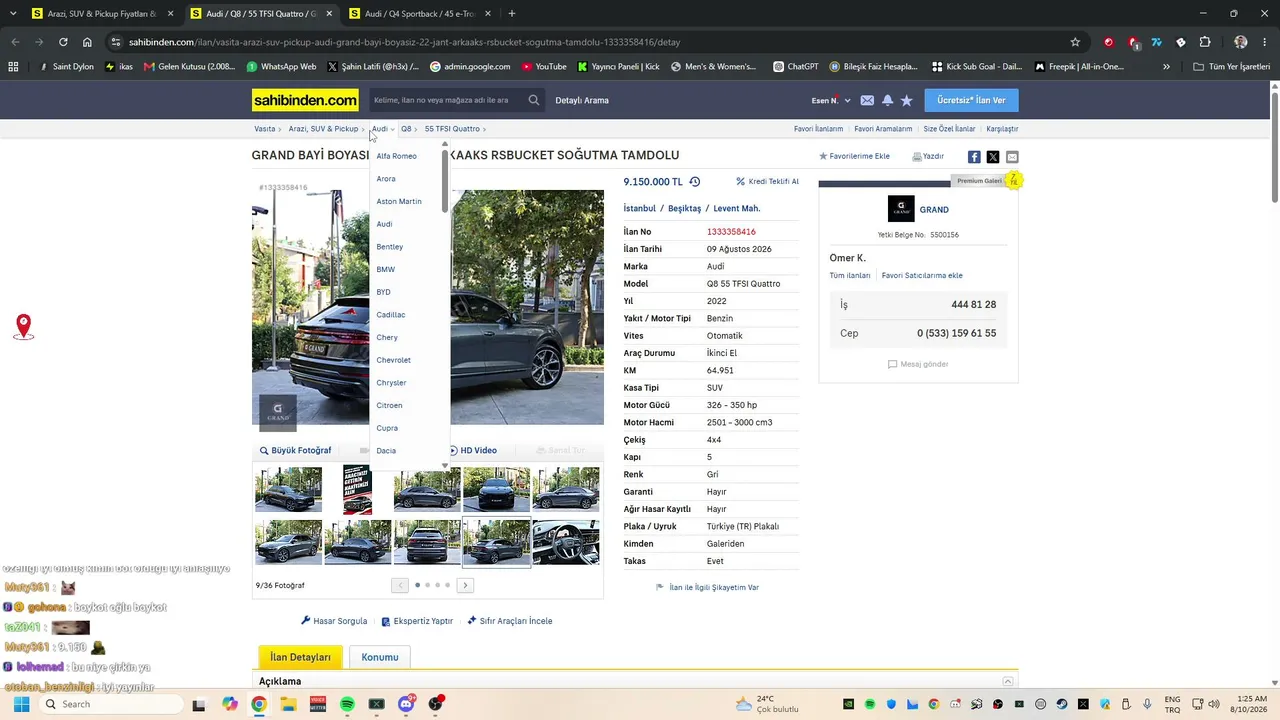
Task: Click the Yazdır print link
Action: (x=928, y=157)
